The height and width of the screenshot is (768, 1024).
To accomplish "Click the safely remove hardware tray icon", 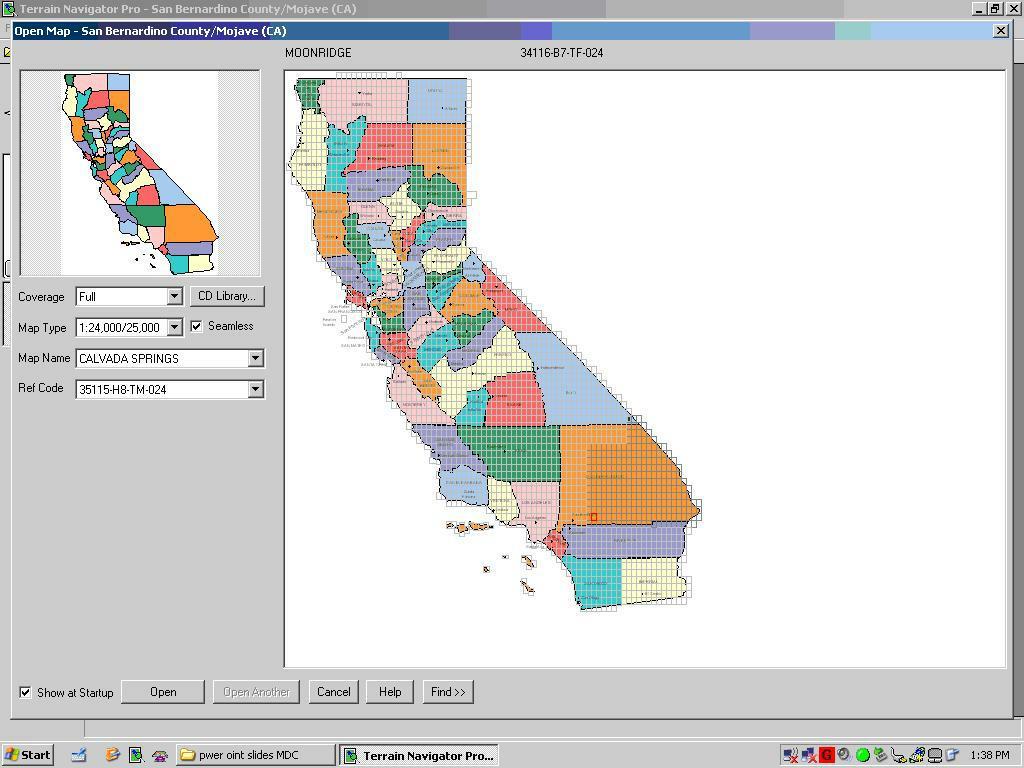I will (880, 755).
